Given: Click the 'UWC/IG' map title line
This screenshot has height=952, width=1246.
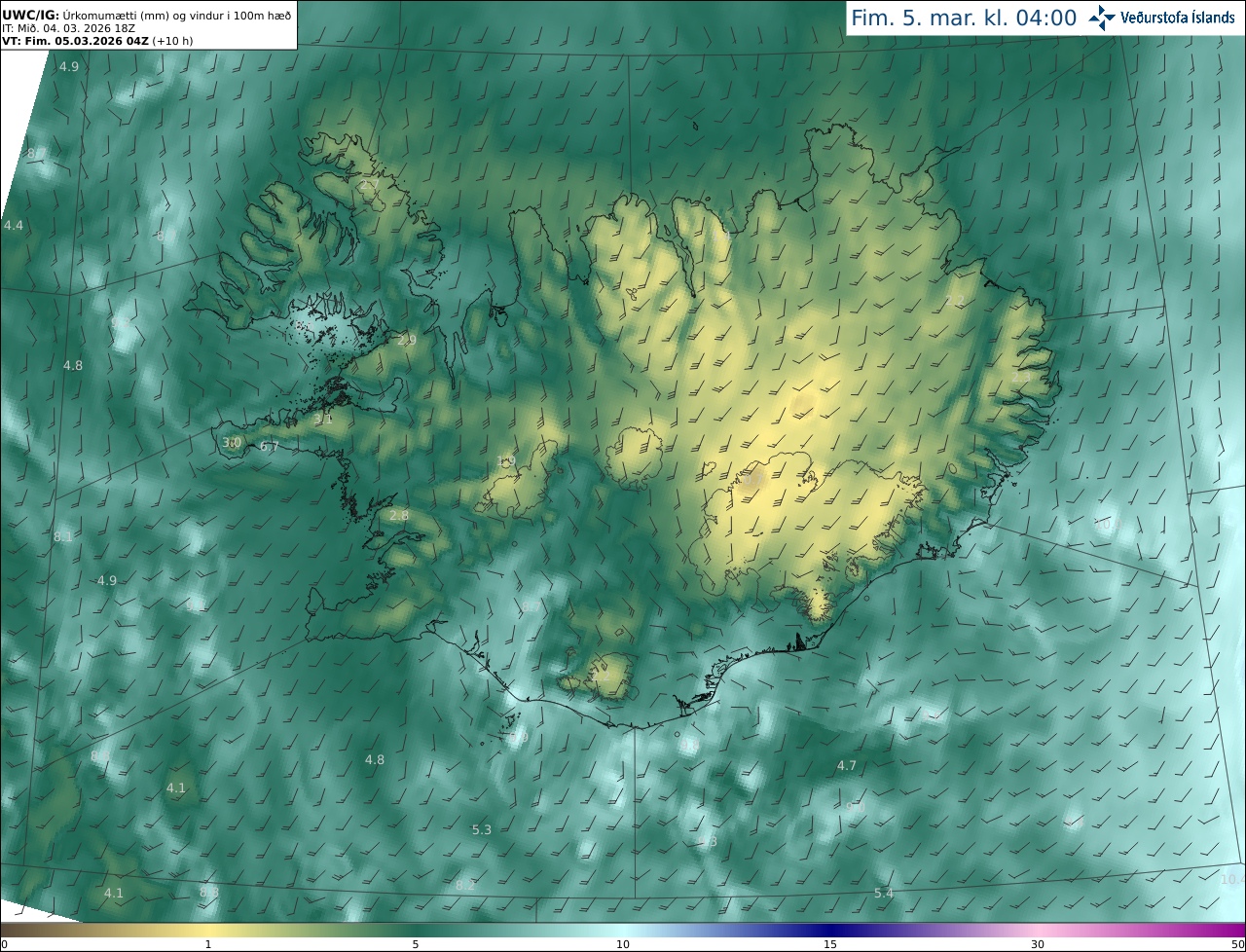Looking at the screenshot, I should click(x=146, y=16).
